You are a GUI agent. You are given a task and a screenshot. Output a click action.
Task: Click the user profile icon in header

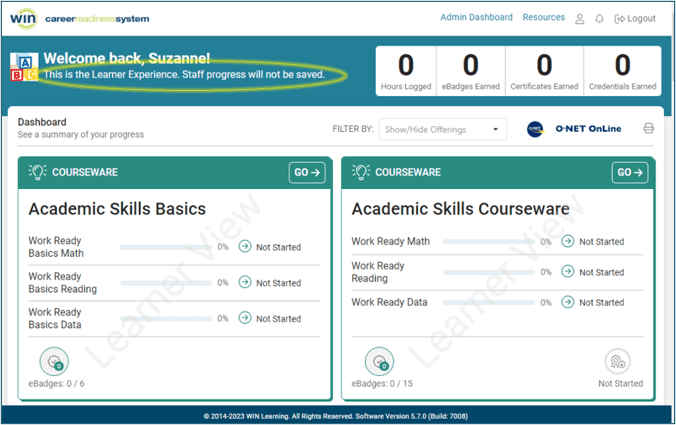pyautogui.click(x=580, y=19)
